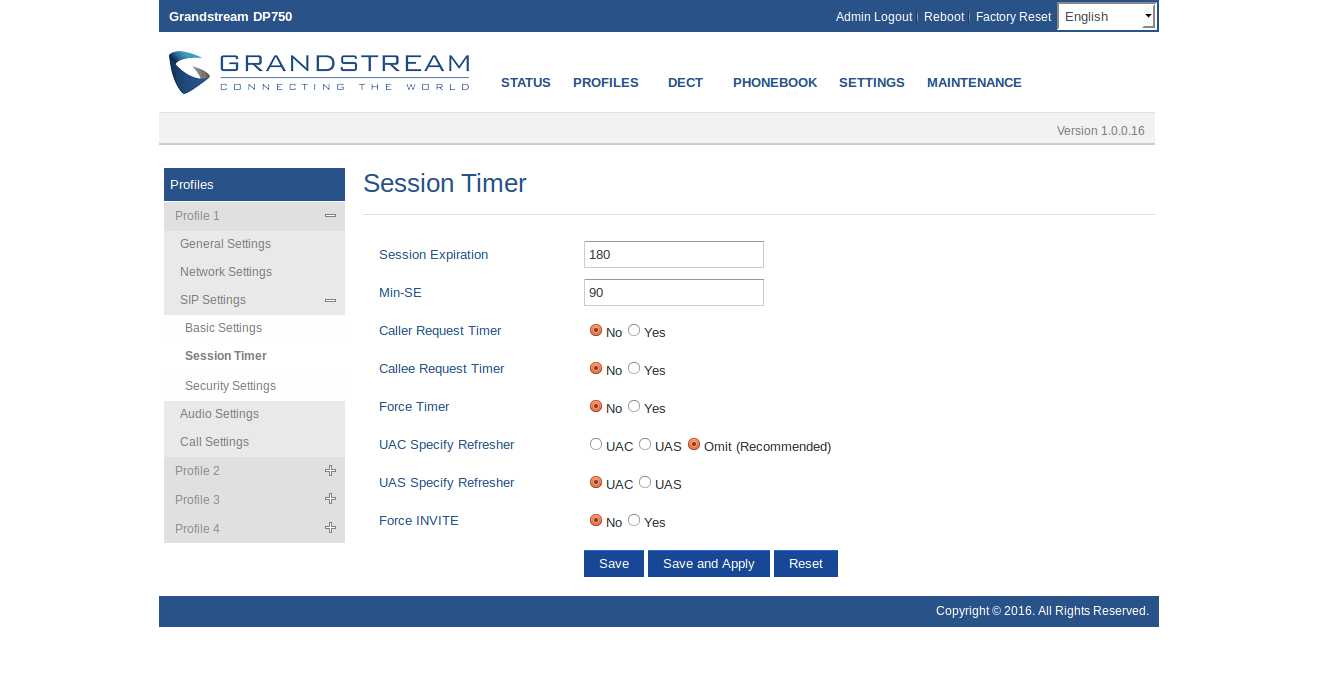Open the STATUS menu

pos(525,83)
